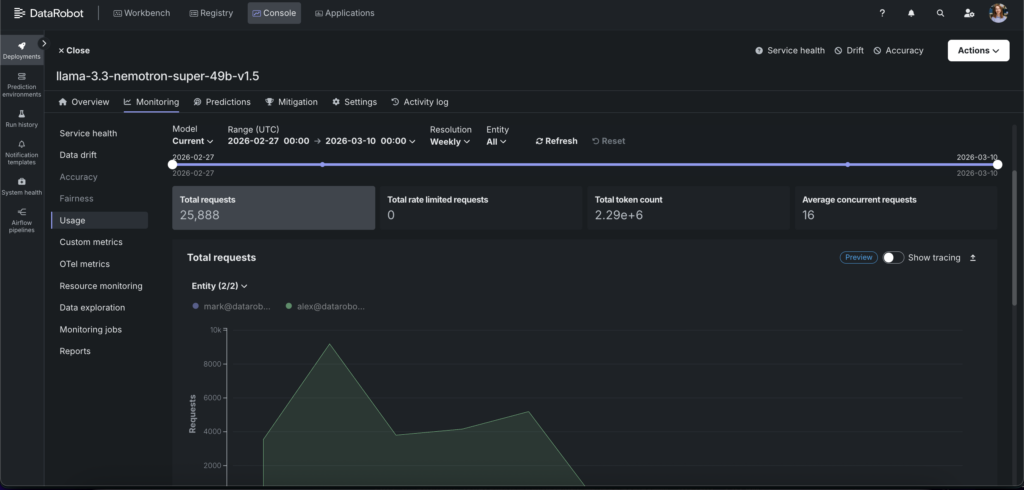Click the Refresh button
The width and height of the screenshot is (1024, 490).
[556, 141]
